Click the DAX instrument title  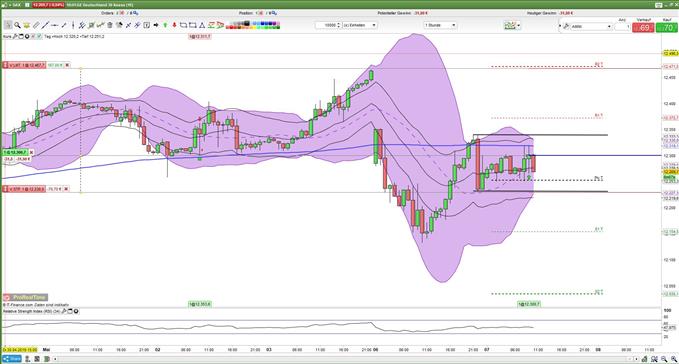[16, 5]
